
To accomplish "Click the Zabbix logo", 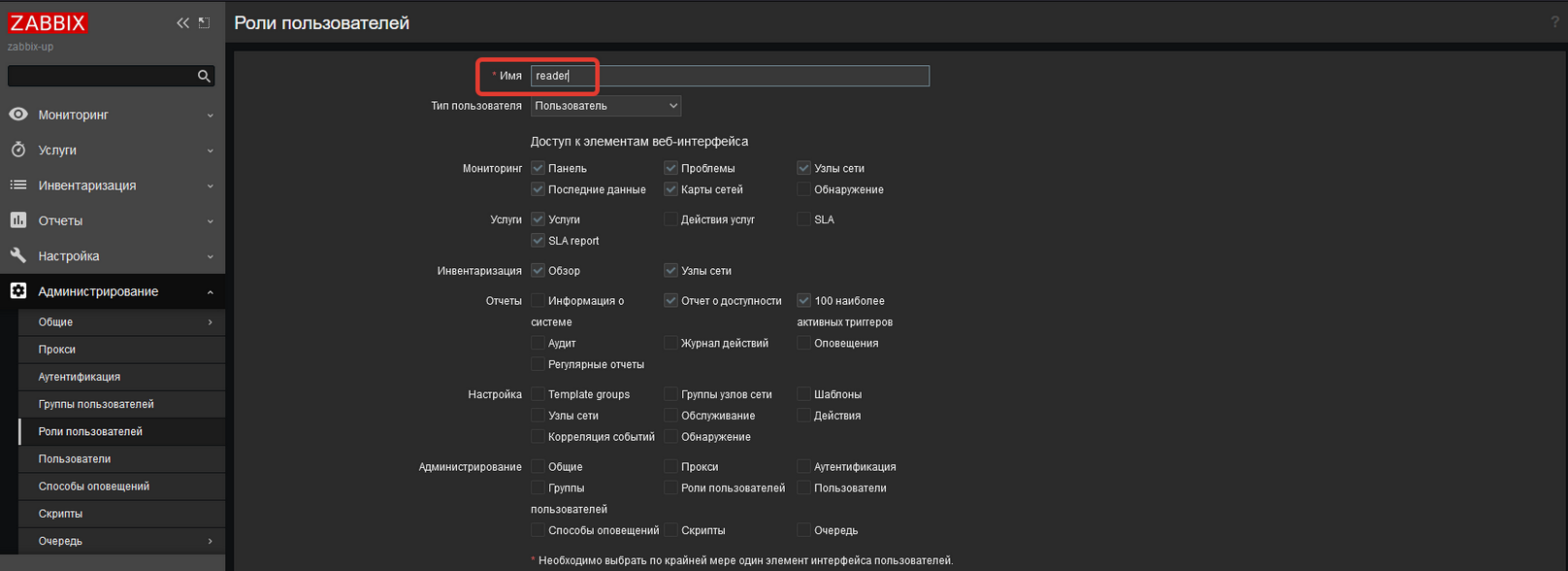I will [x=49, y=22].
